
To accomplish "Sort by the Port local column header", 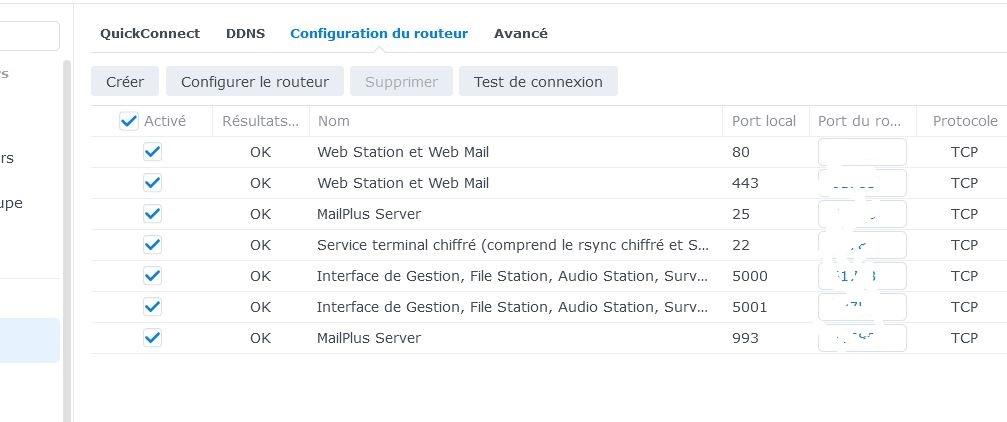I will 764,121.
